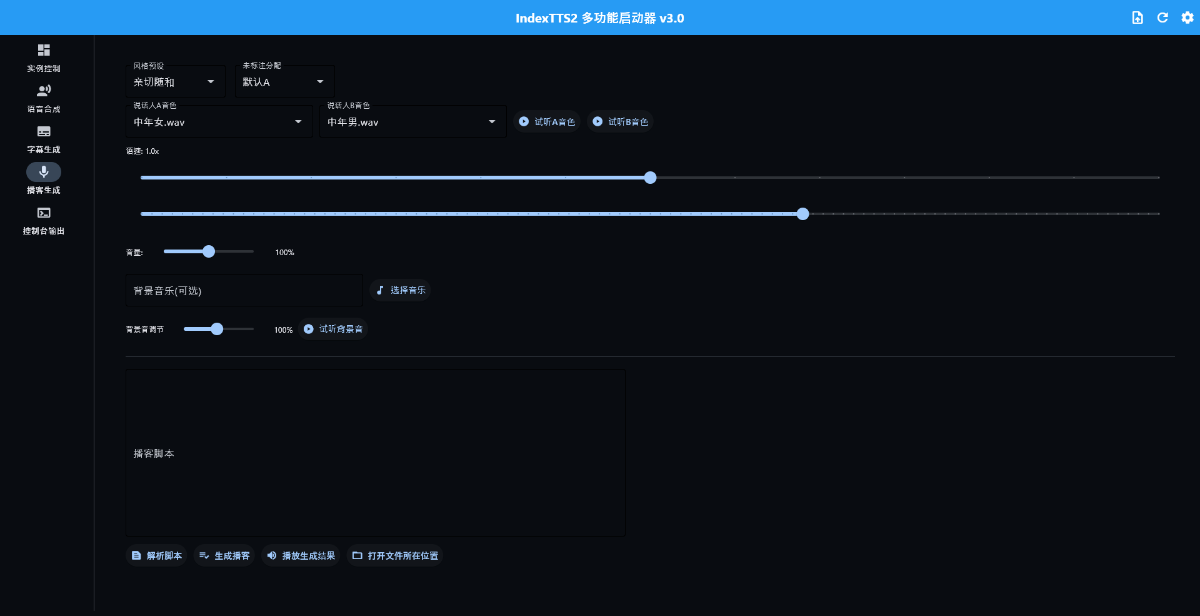This screenshot has height=616, width=1200.
Task: Expand the 风格预设 style dropdown
Action: [x=175, y=82]
